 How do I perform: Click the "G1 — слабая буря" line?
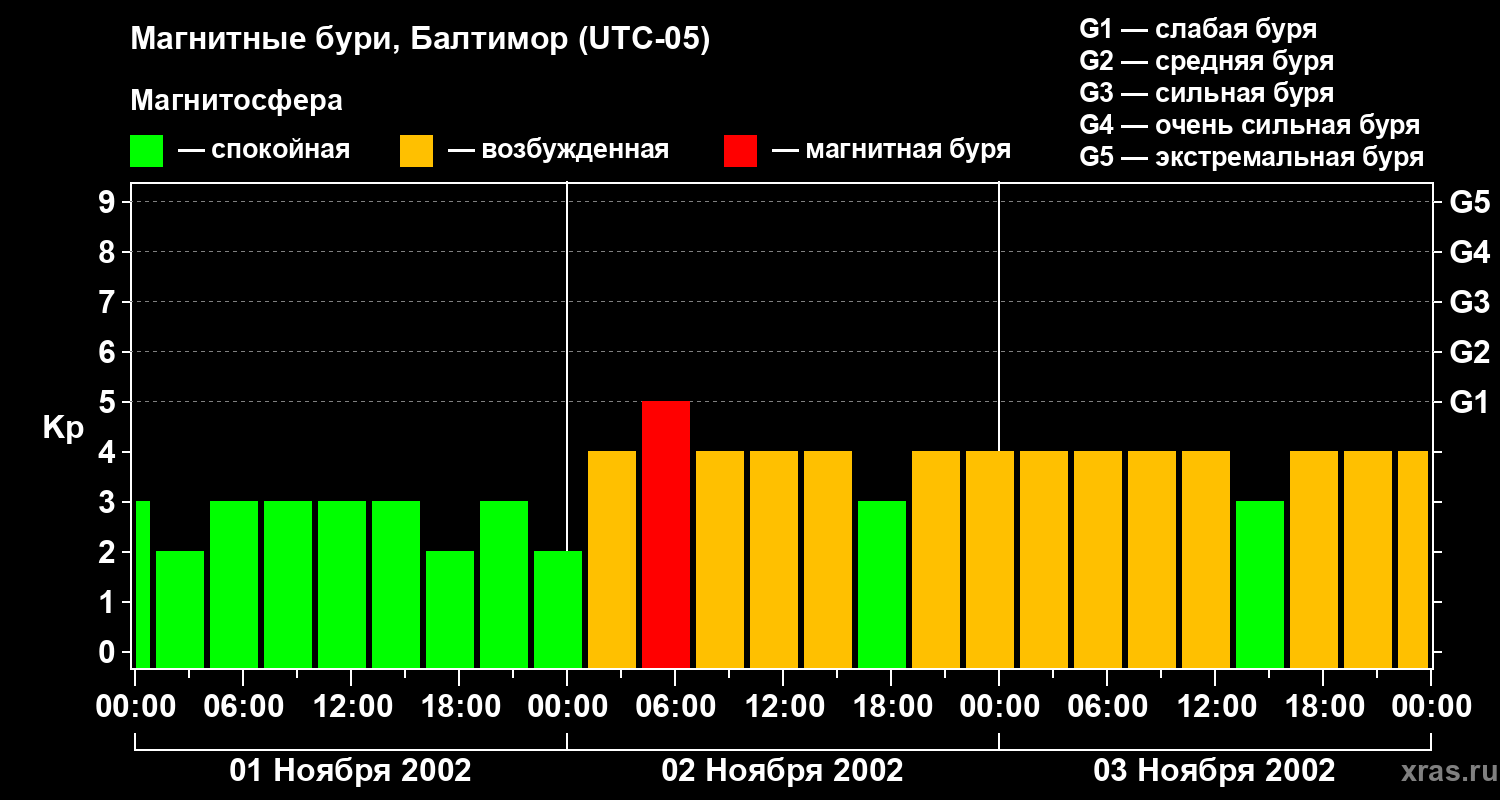1198,29
